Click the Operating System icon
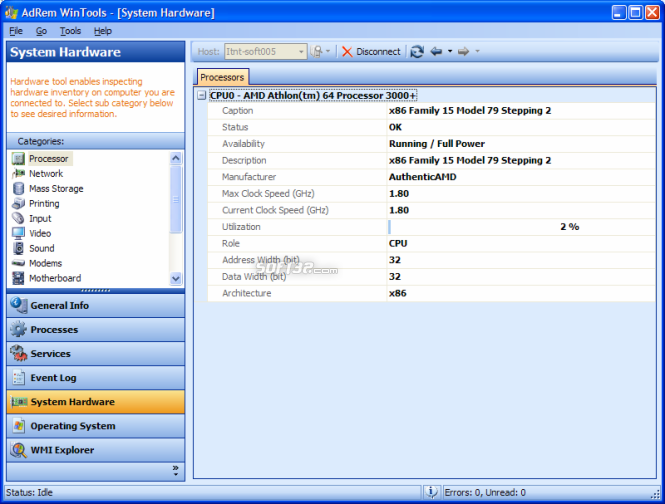The width and height of the screenshot is (665, 504). click(18, 426)
